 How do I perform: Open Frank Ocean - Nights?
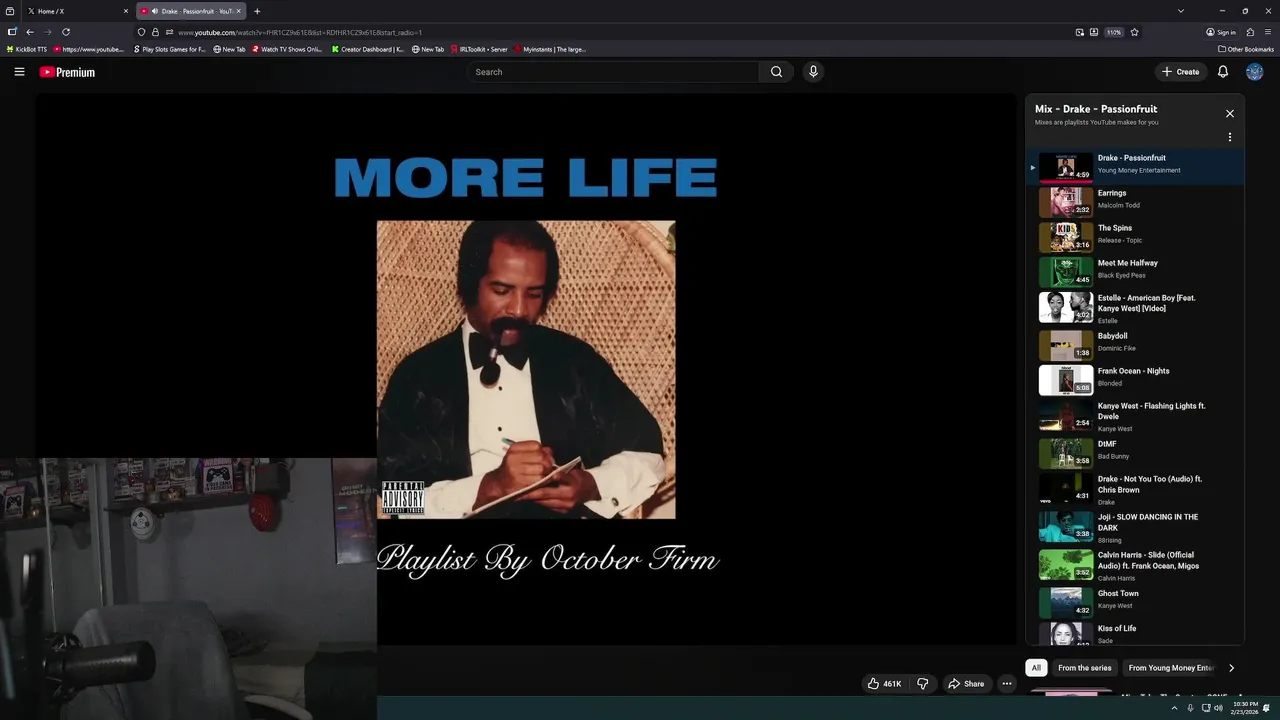[1135, 379]
